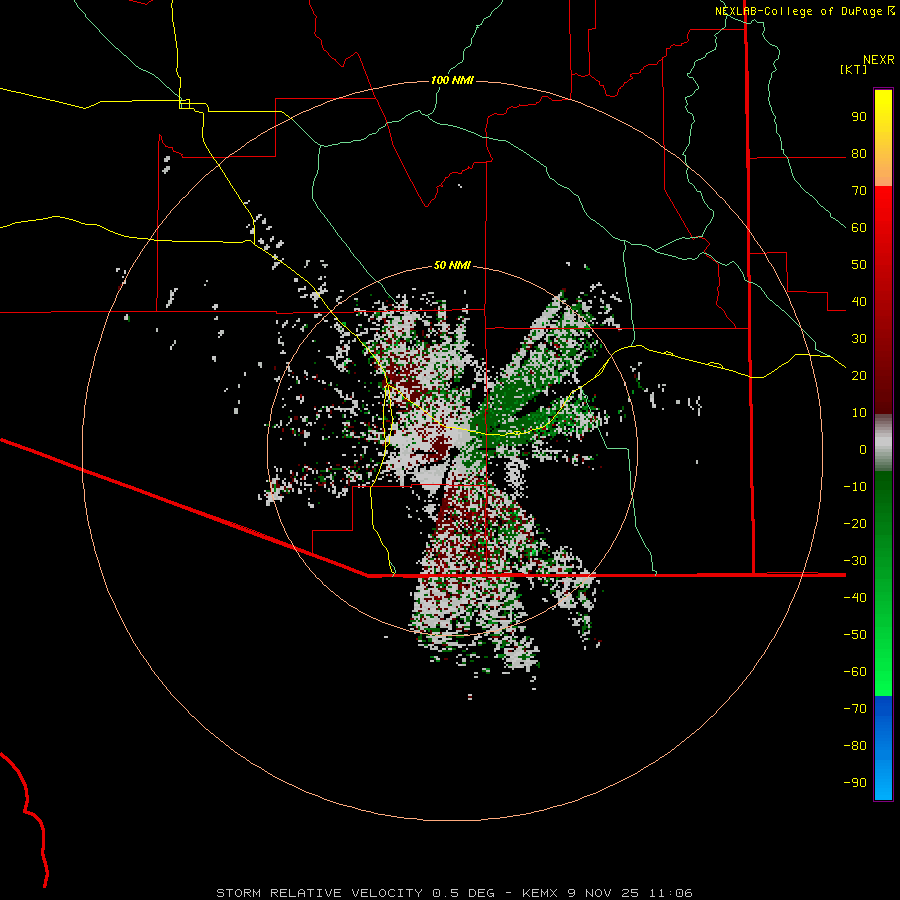This screenshot has width=900, height=900.
Task: Click the KEMX radar site identifier in caption
Action: point(540,893)
